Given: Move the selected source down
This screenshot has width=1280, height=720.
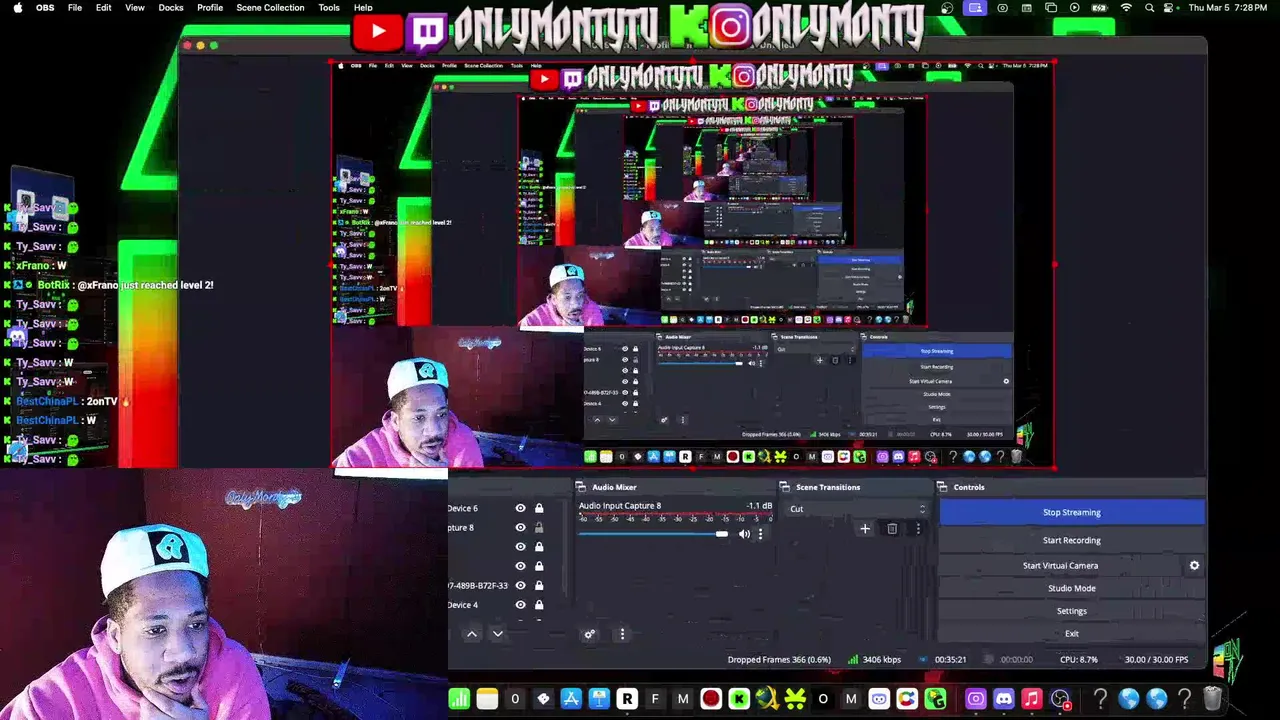Looking at the screenshot, I should (x=497, y=634).
